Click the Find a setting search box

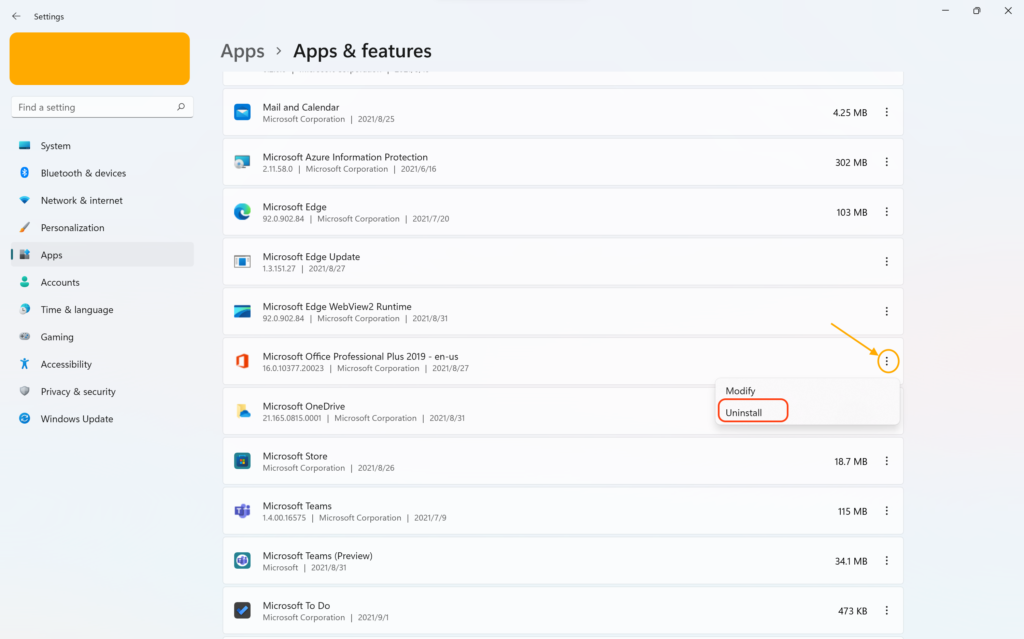pos(95,107)
